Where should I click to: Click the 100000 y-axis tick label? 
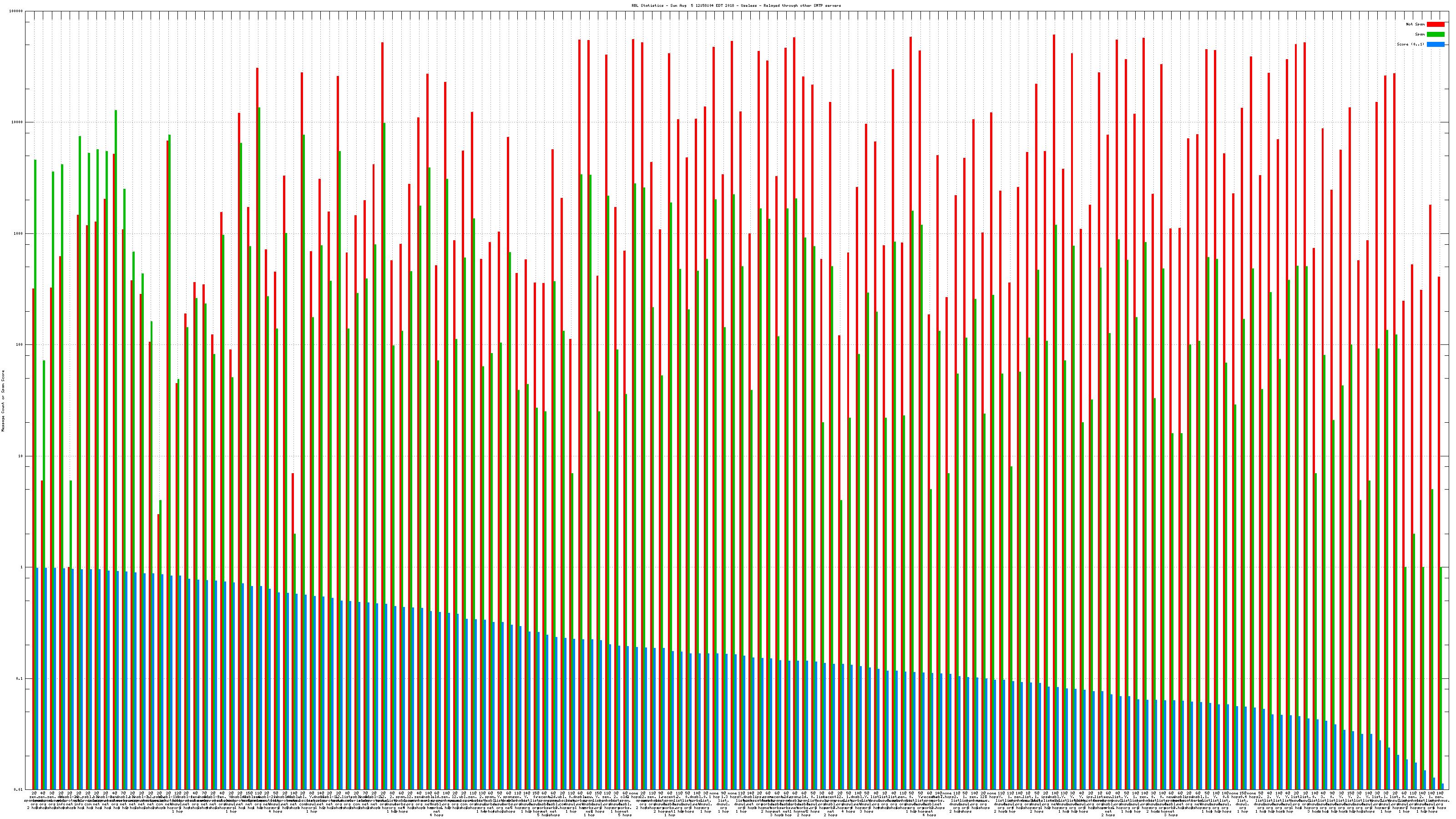pos(17,11)
